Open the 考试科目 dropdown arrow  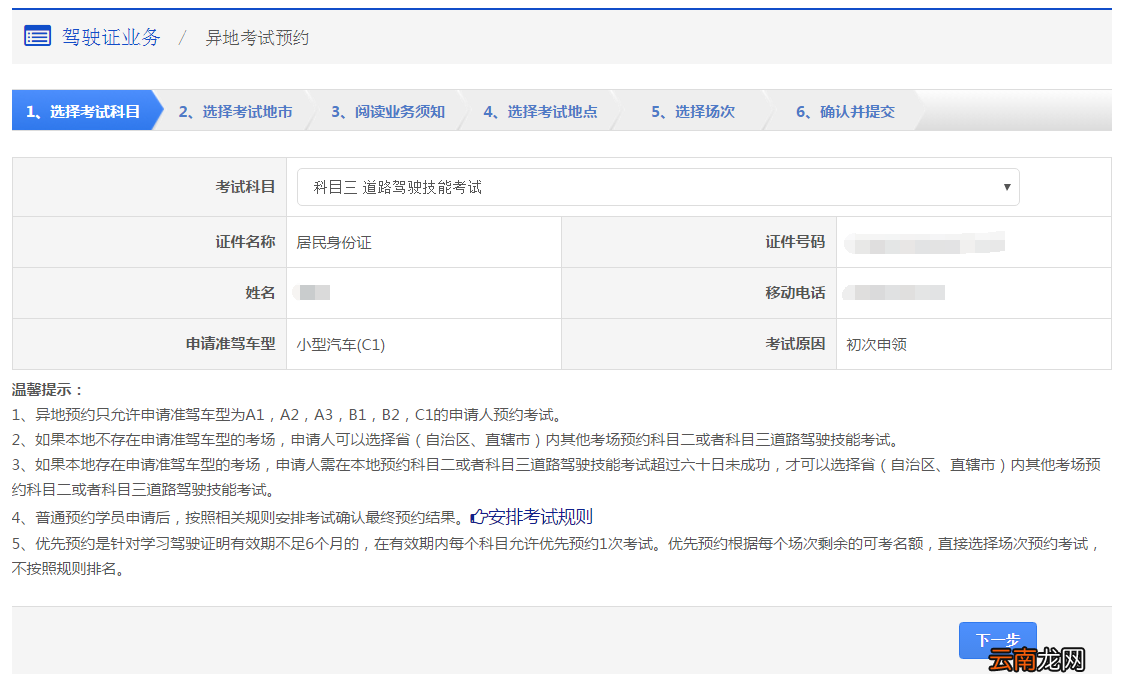(1008, 187)
